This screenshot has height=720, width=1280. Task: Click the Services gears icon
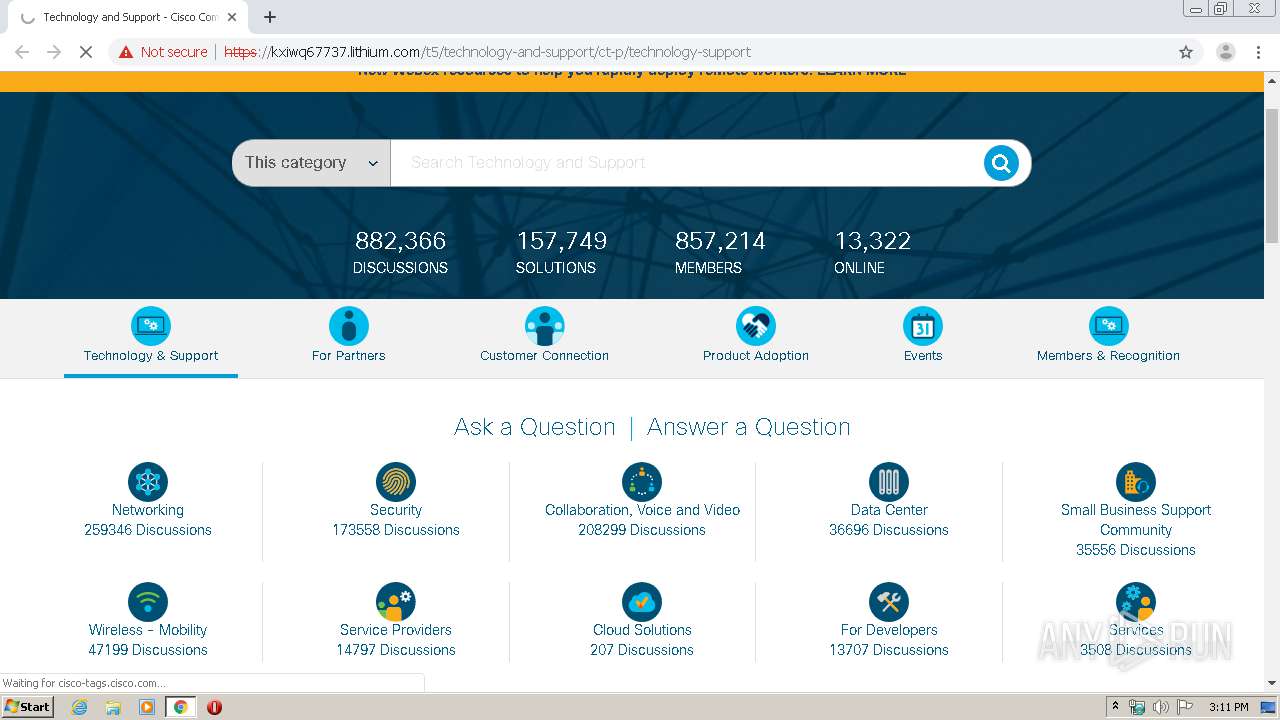click(1136, 602)
